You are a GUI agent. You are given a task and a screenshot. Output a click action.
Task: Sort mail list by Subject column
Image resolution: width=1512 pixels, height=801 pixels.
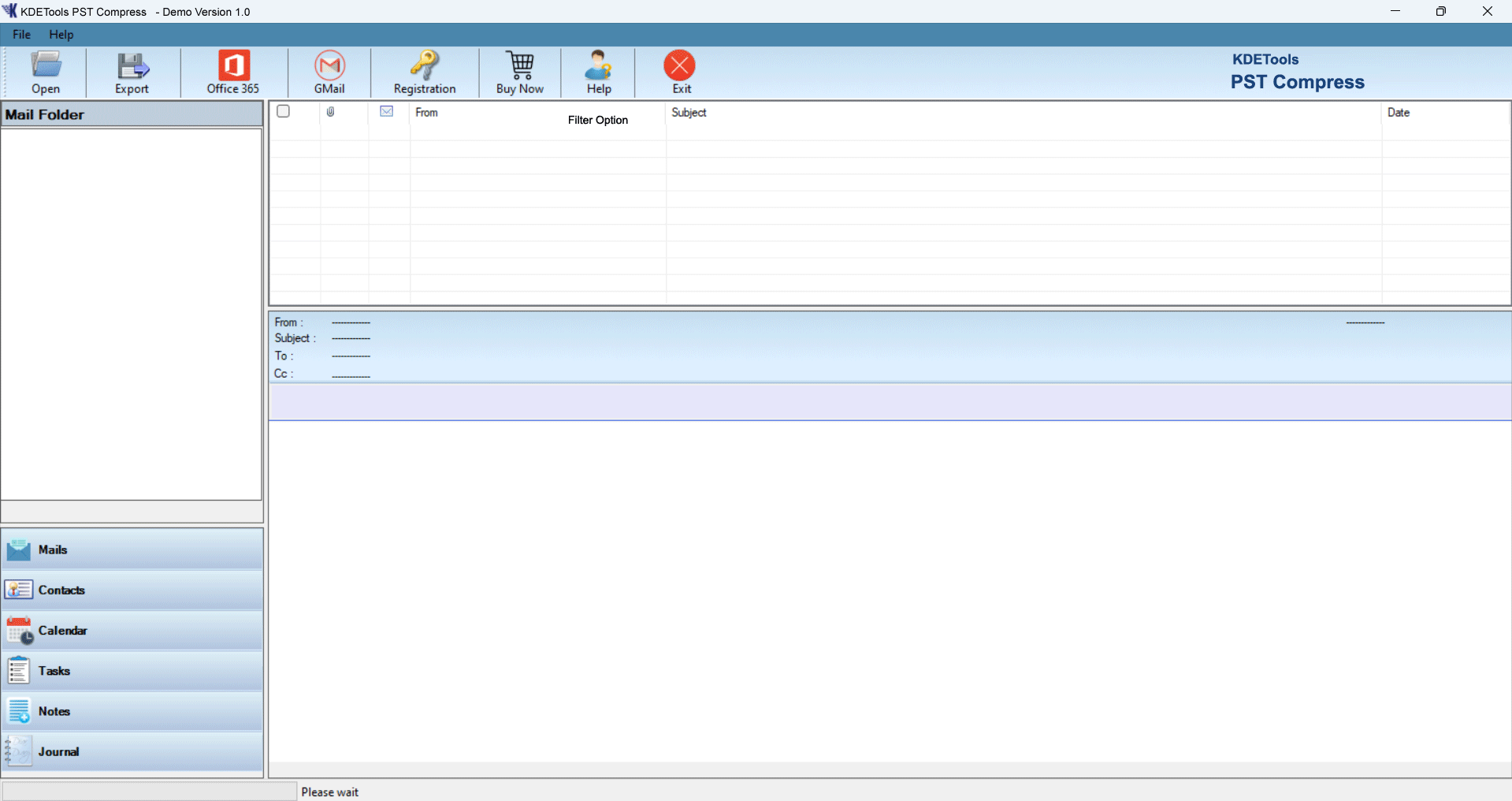(689, 113)
